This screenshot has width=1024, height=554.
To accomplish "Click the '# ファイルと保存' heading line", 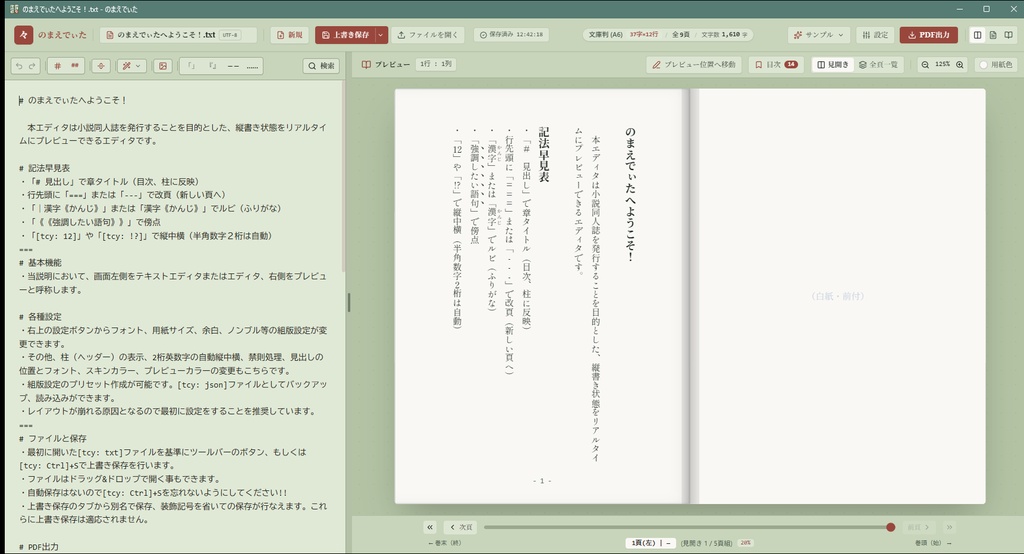I will (53, 438).
